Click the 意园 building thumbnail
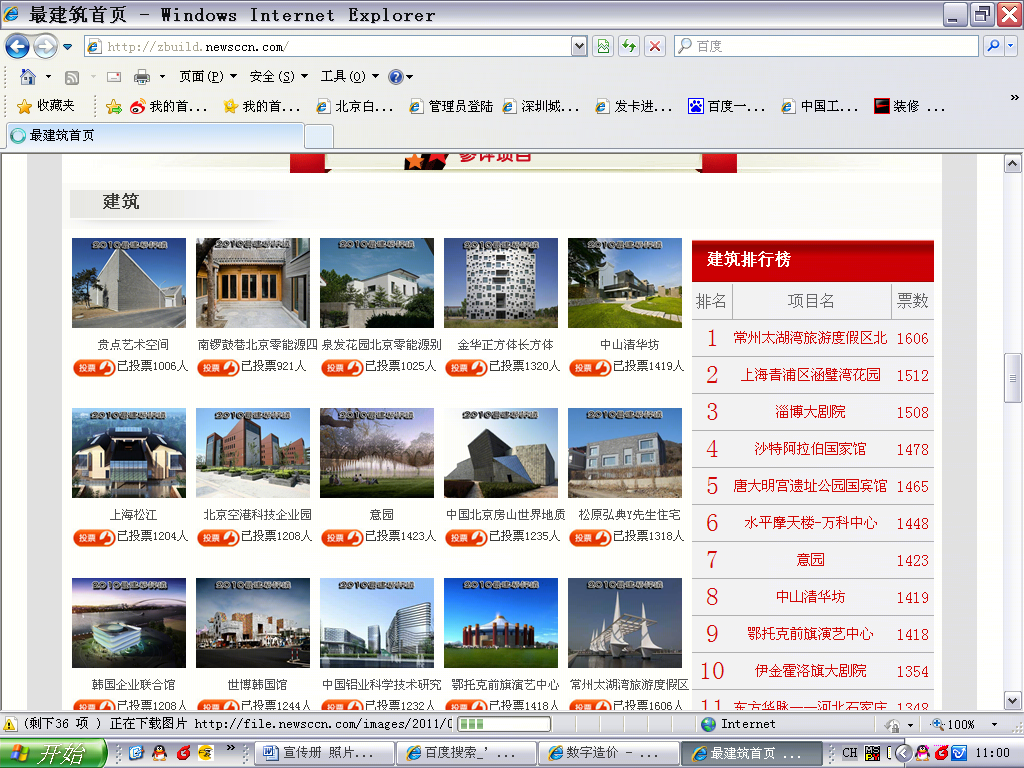 [377, 453]
